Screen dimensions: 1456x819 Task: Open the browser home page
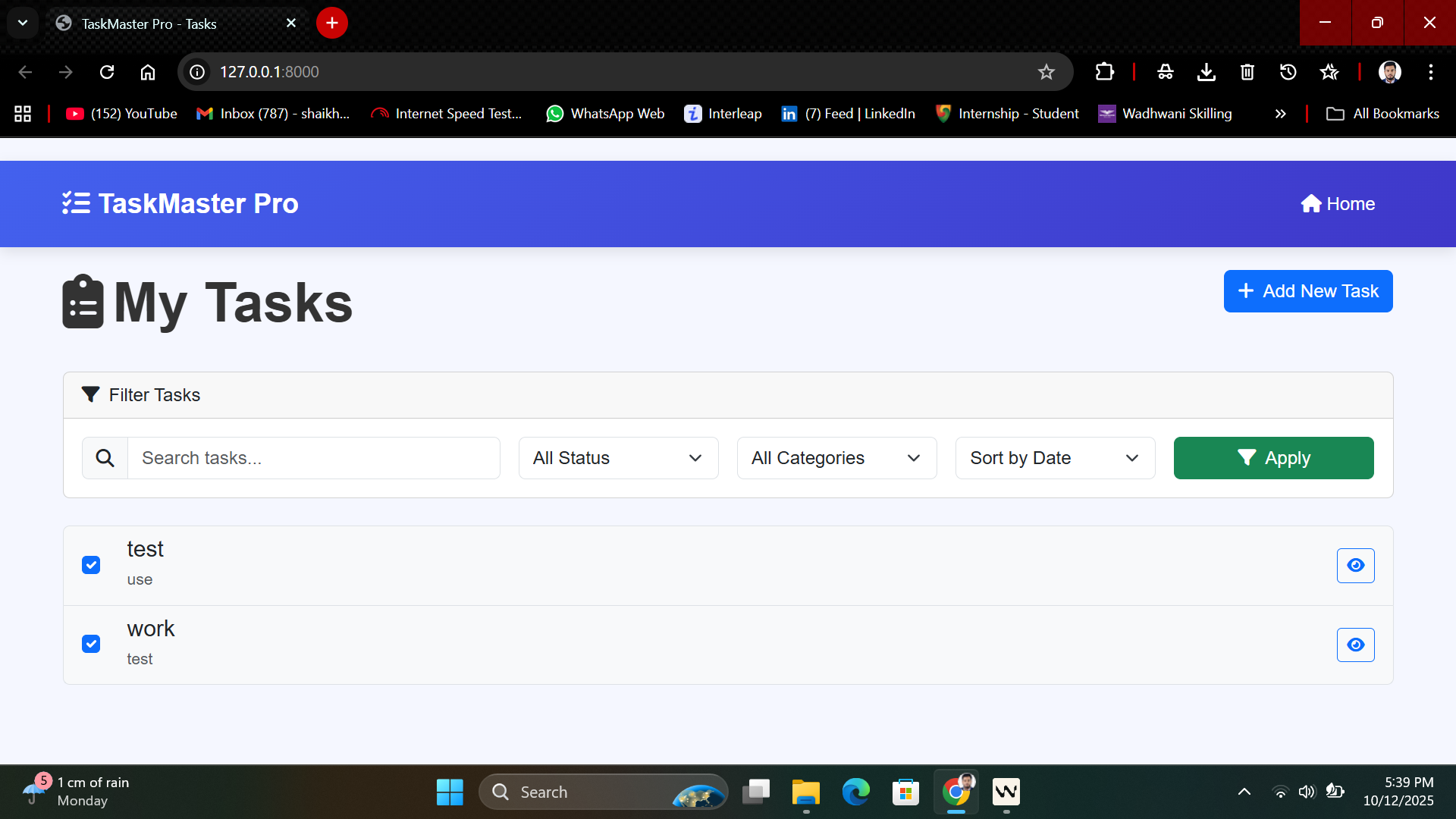coord(148,72)
